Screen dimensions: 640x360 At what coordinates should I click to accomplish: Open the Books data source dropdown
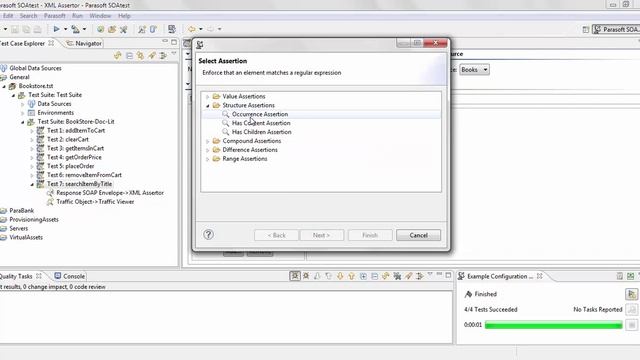(x=474, y=69)
